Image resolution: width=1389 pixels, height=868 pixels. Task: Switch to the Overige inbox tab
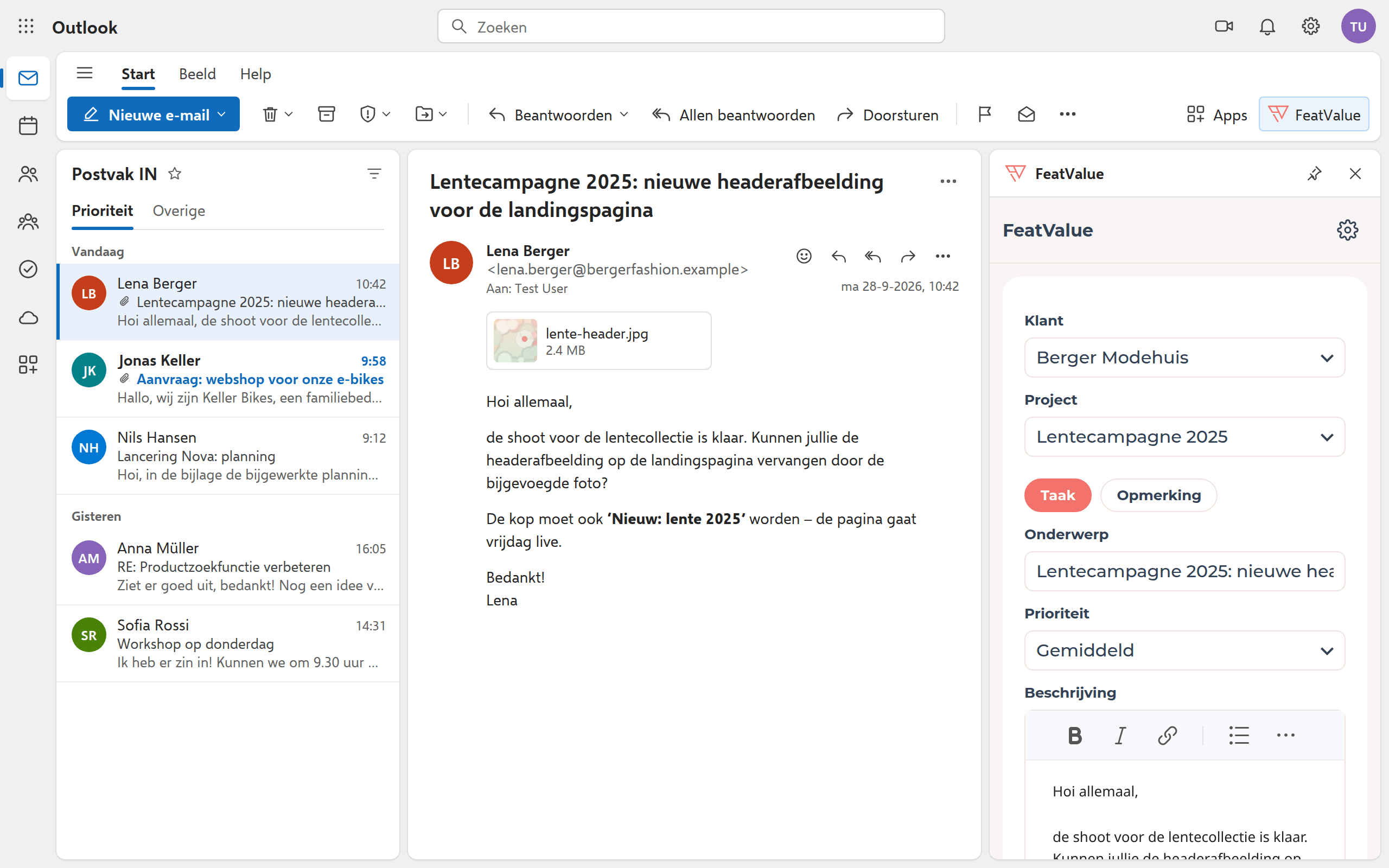179,210
